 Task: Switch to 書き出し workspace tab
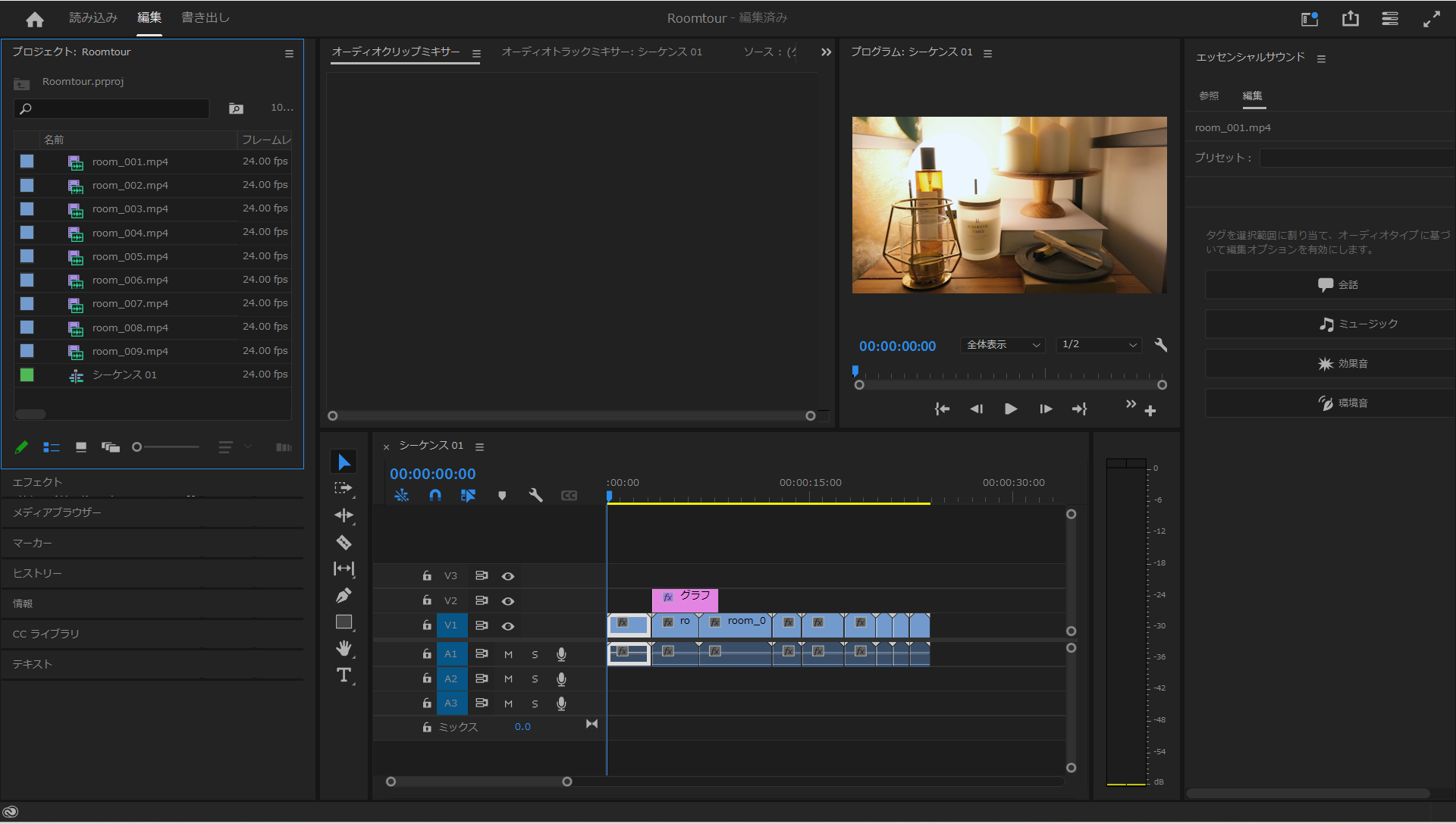click(x=206, y=17)
